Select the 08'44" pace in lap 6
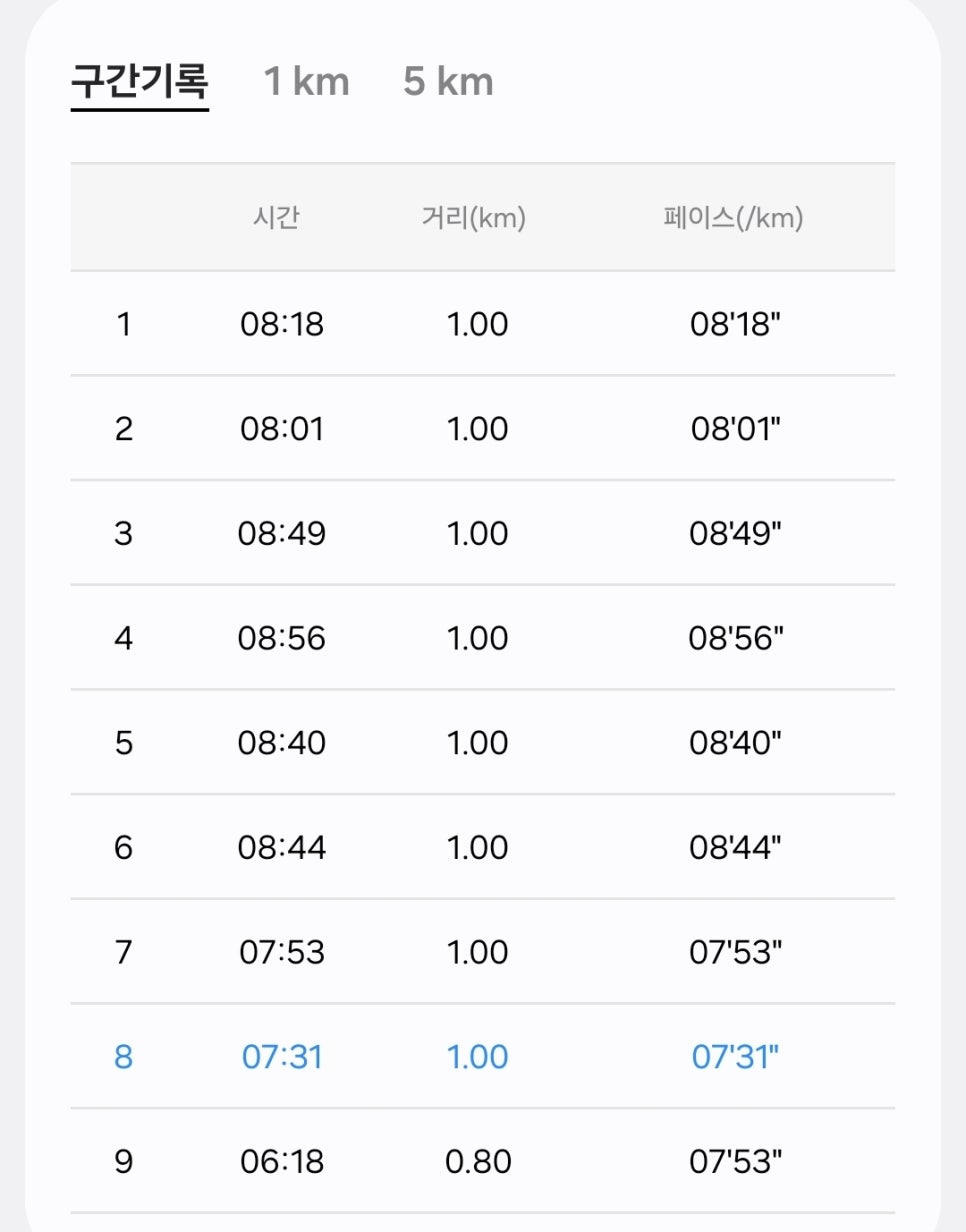The height and width of the screenshot is (1232, 966). (736, 848)
